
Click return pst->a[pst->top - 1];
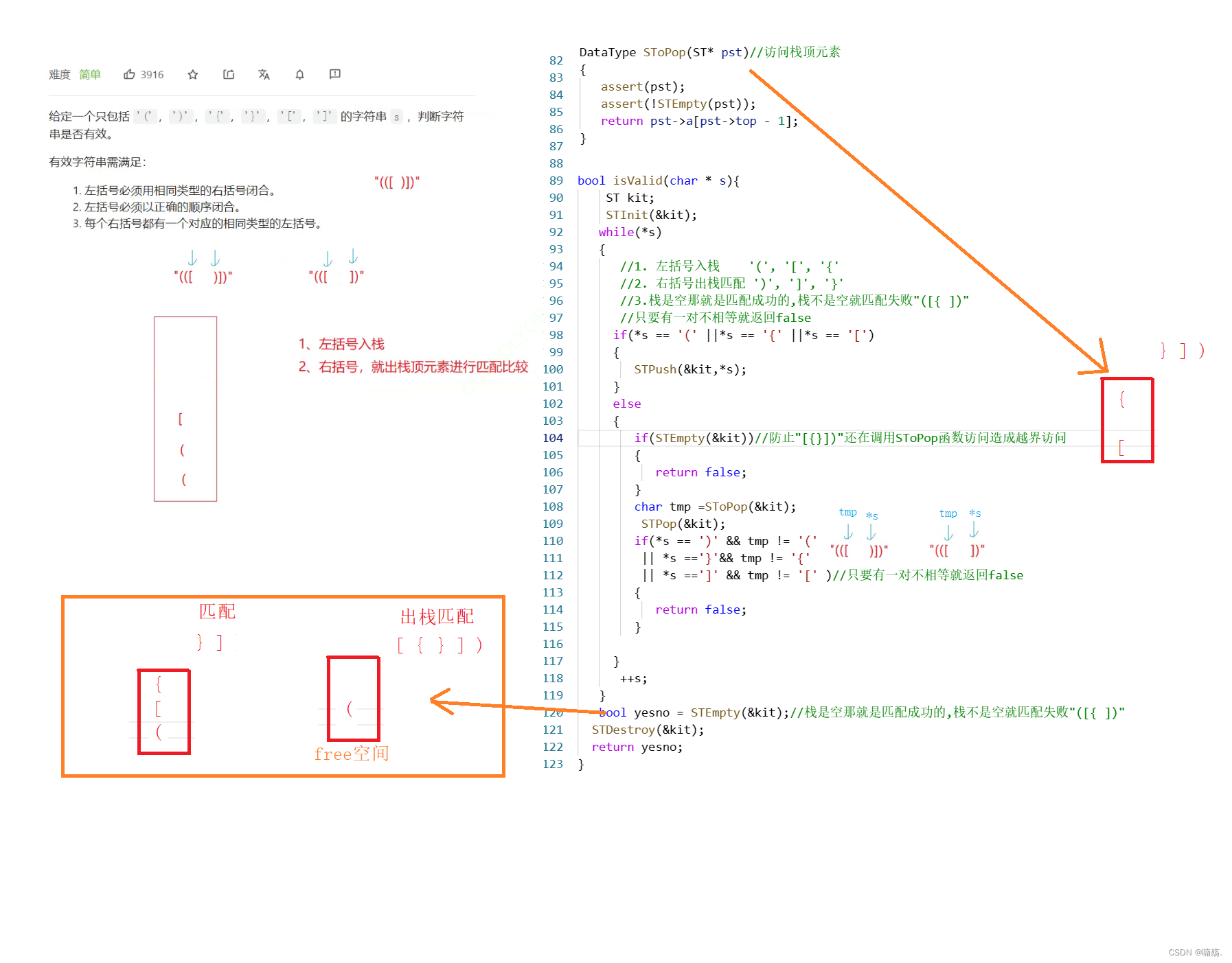click(x=699, y=121)
